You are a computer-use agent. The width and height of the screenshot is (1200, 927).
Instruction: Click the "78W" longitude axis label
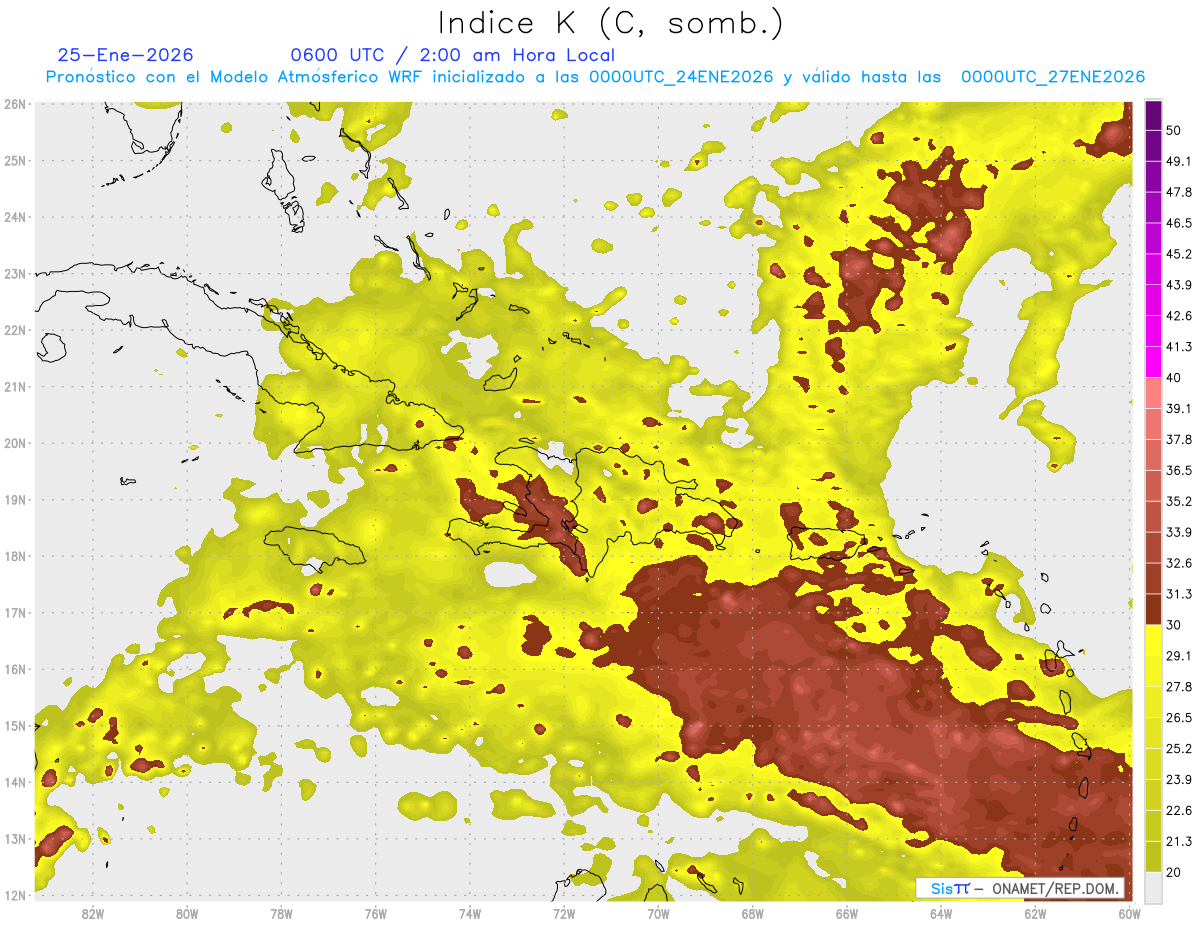[x=281, y=913]
